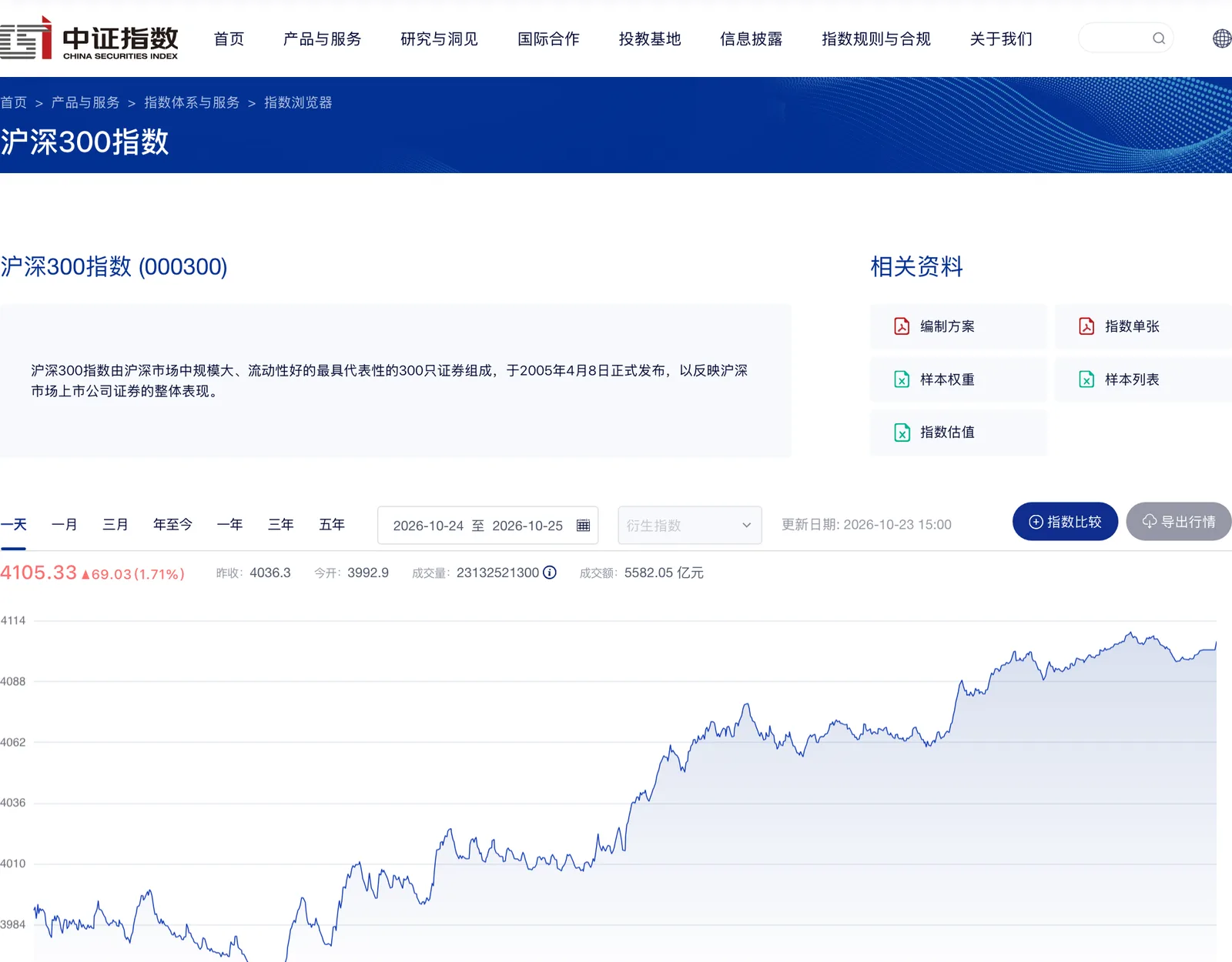This screenshot has width=1232, height=962.
Task: Open the 国际合作 nav item
Action: [548, 38]
